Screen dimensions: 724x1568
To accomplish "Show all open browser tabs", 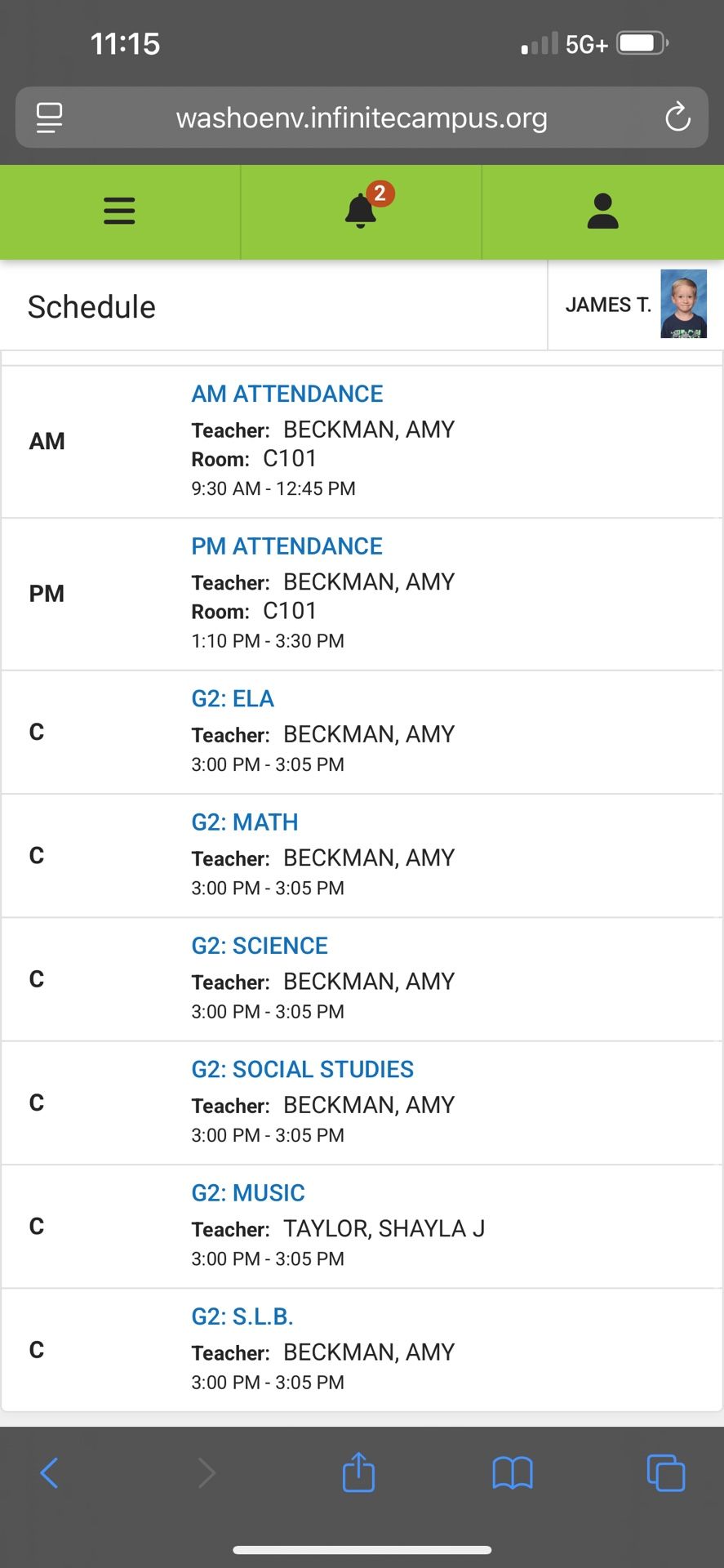I will click(665, 1472).
